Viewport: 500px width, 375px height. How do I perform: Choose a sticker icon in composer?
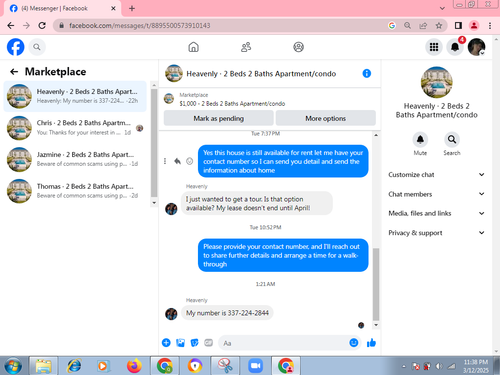coord(194,342)
